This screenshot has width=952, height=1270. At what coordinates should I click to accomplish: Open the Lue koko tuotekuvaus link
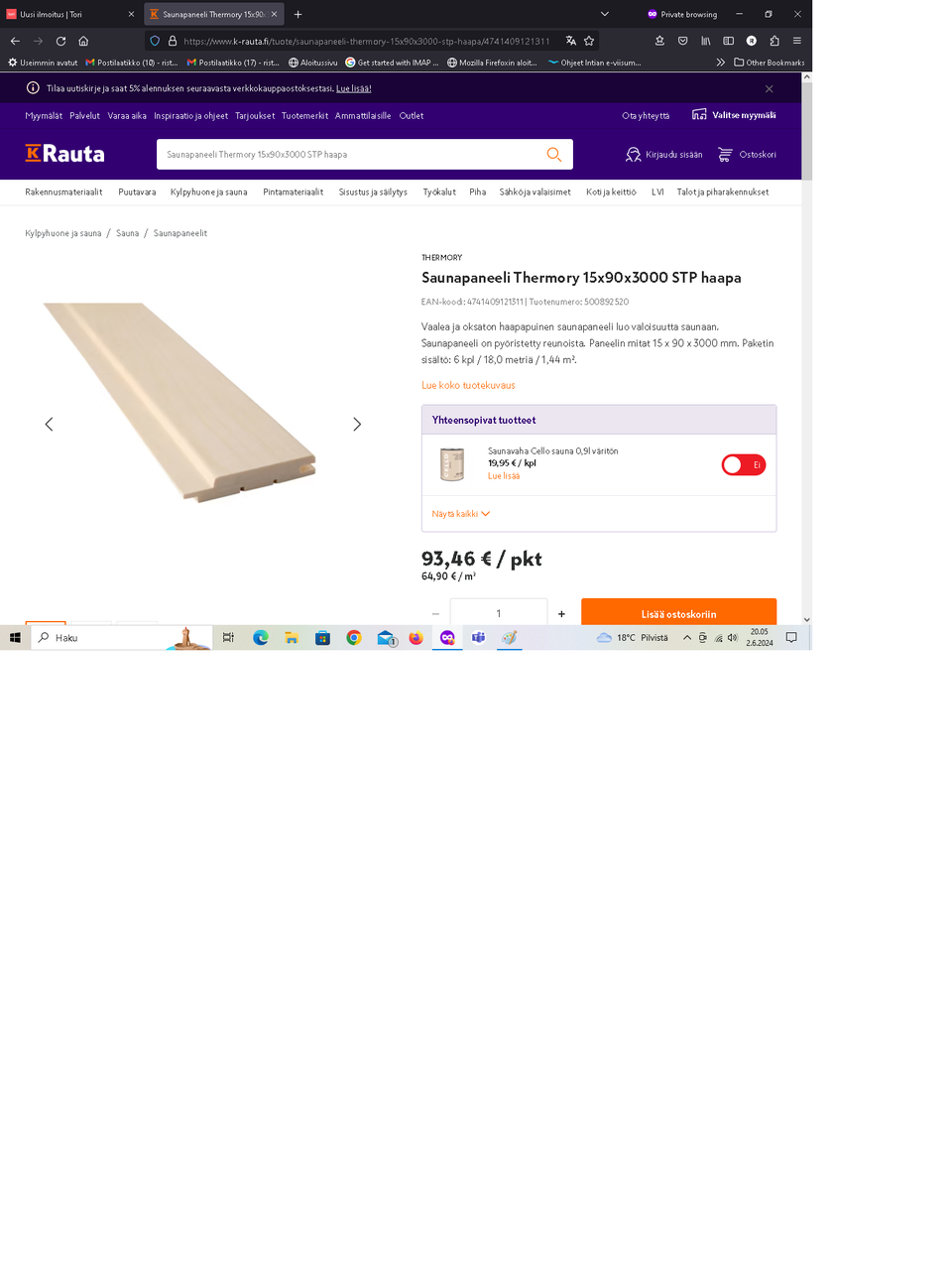[468, 385]
